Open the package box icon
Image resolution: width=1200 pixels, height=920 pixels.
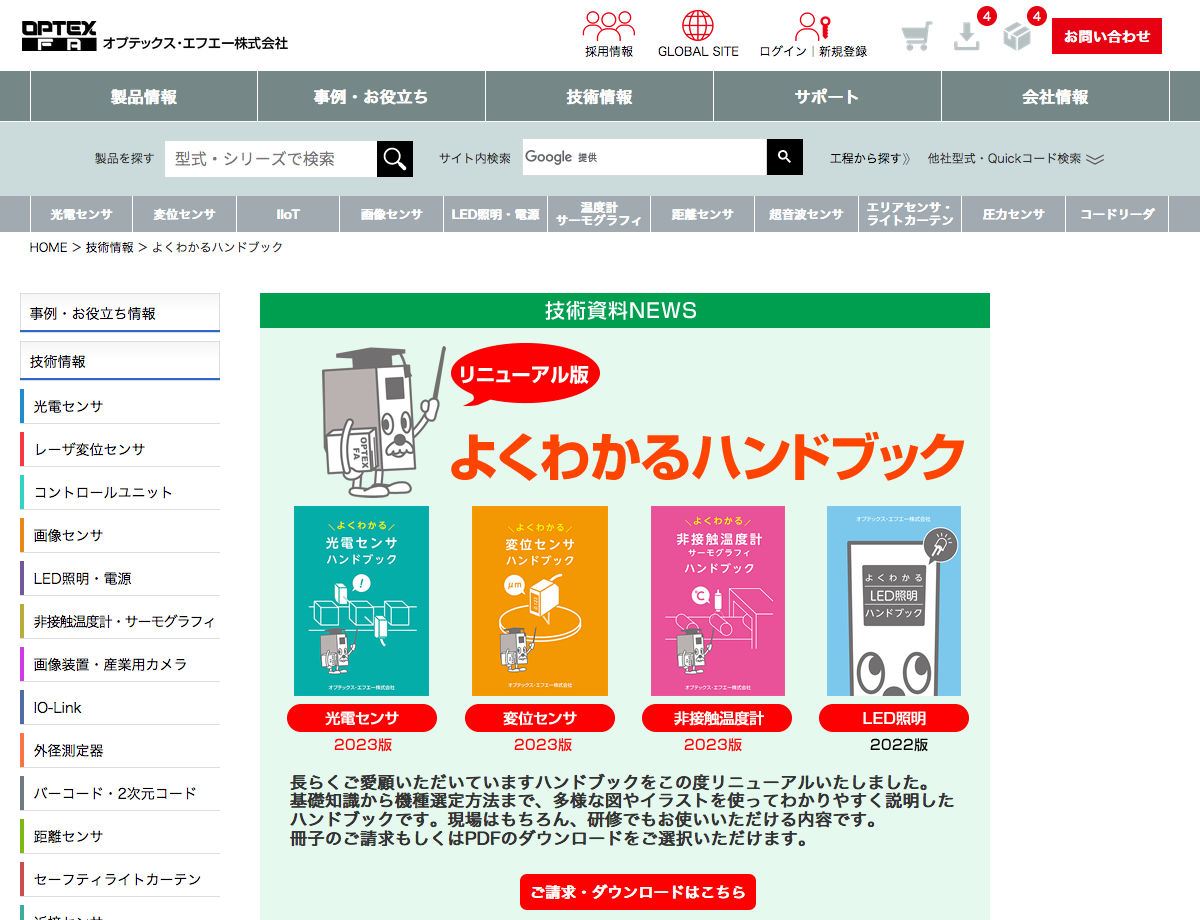pyautogui.click(x=1017, y=37)
